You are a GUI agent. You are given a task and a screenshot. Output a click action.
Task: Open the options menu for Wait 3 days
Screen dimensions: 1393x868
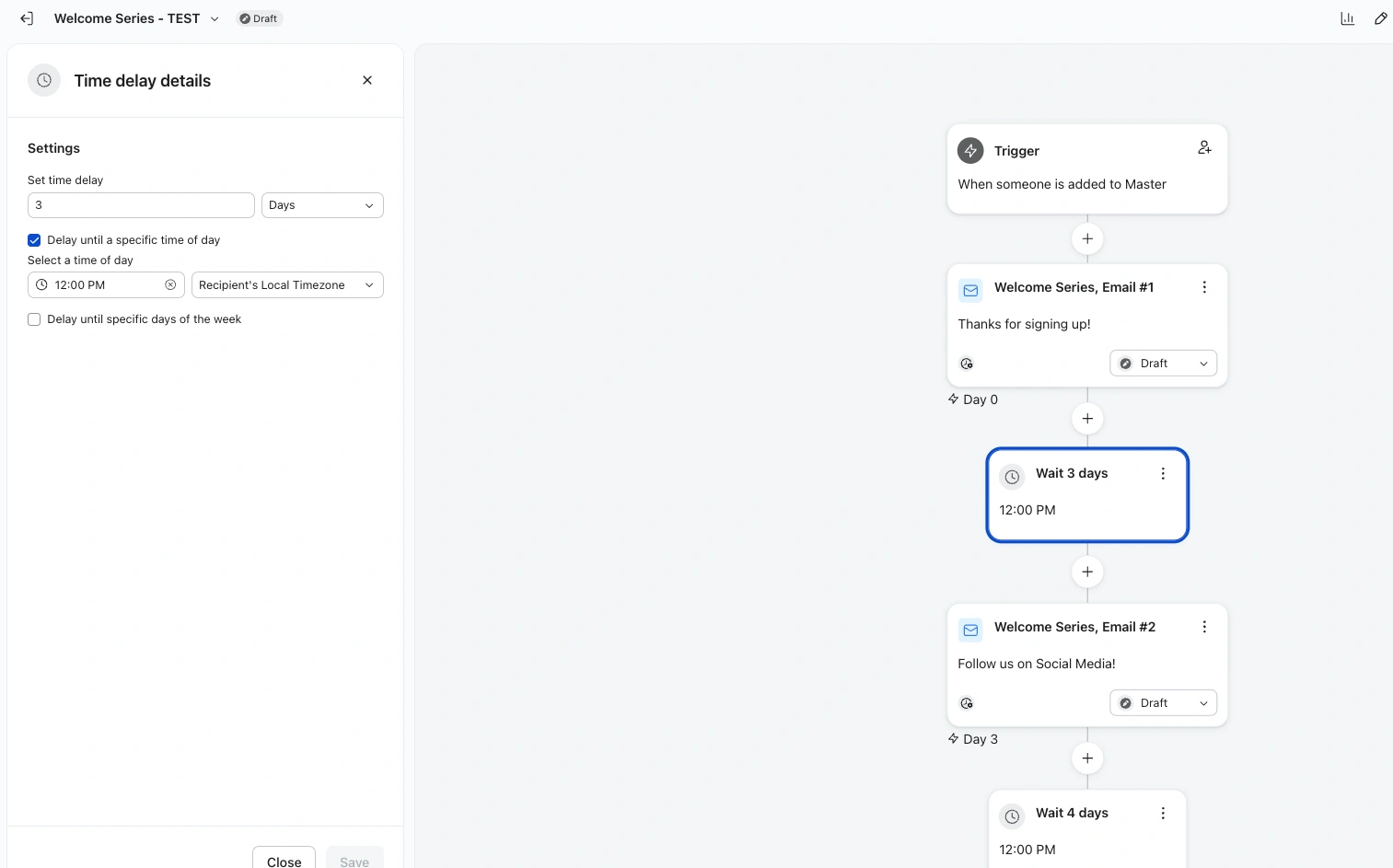tap(1163, 473)
